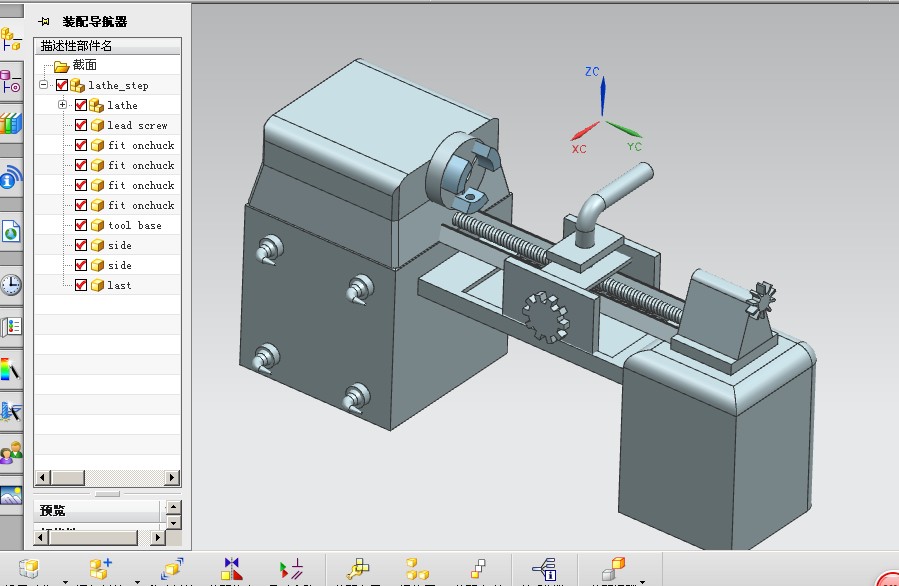Image resolution: width=899 pixels, height=586 pixels.
Task: Click the 描述性部件名 column header
Action: pos(107,46)
